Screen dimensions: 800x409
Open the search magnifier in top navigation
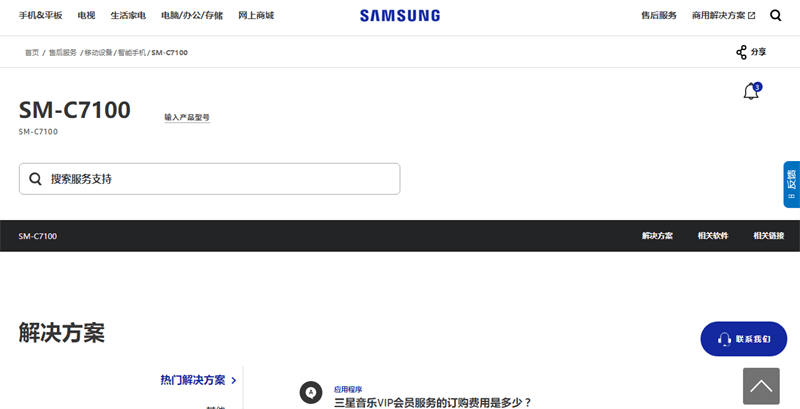click(x=776, y=15)
